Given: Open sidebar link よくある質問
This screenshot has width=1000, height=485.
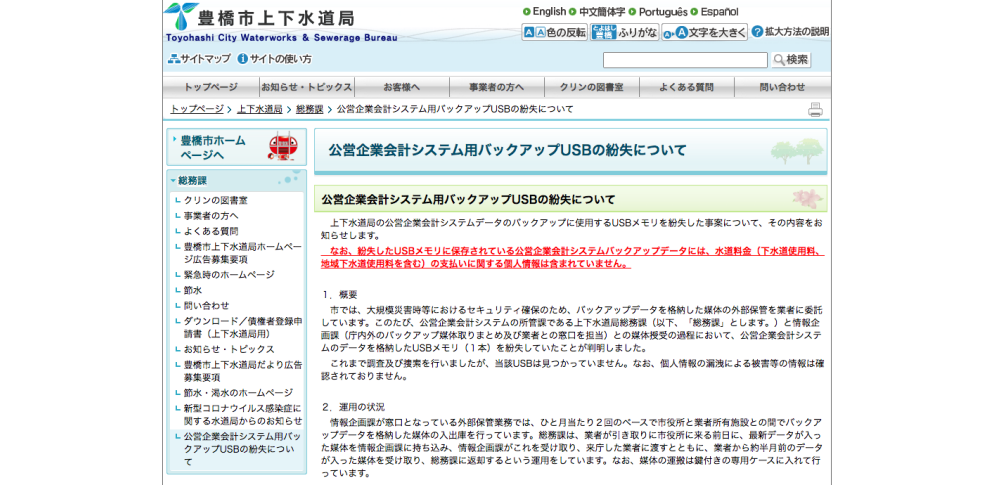Looking at the screenshot, I should tap(211, 231).
